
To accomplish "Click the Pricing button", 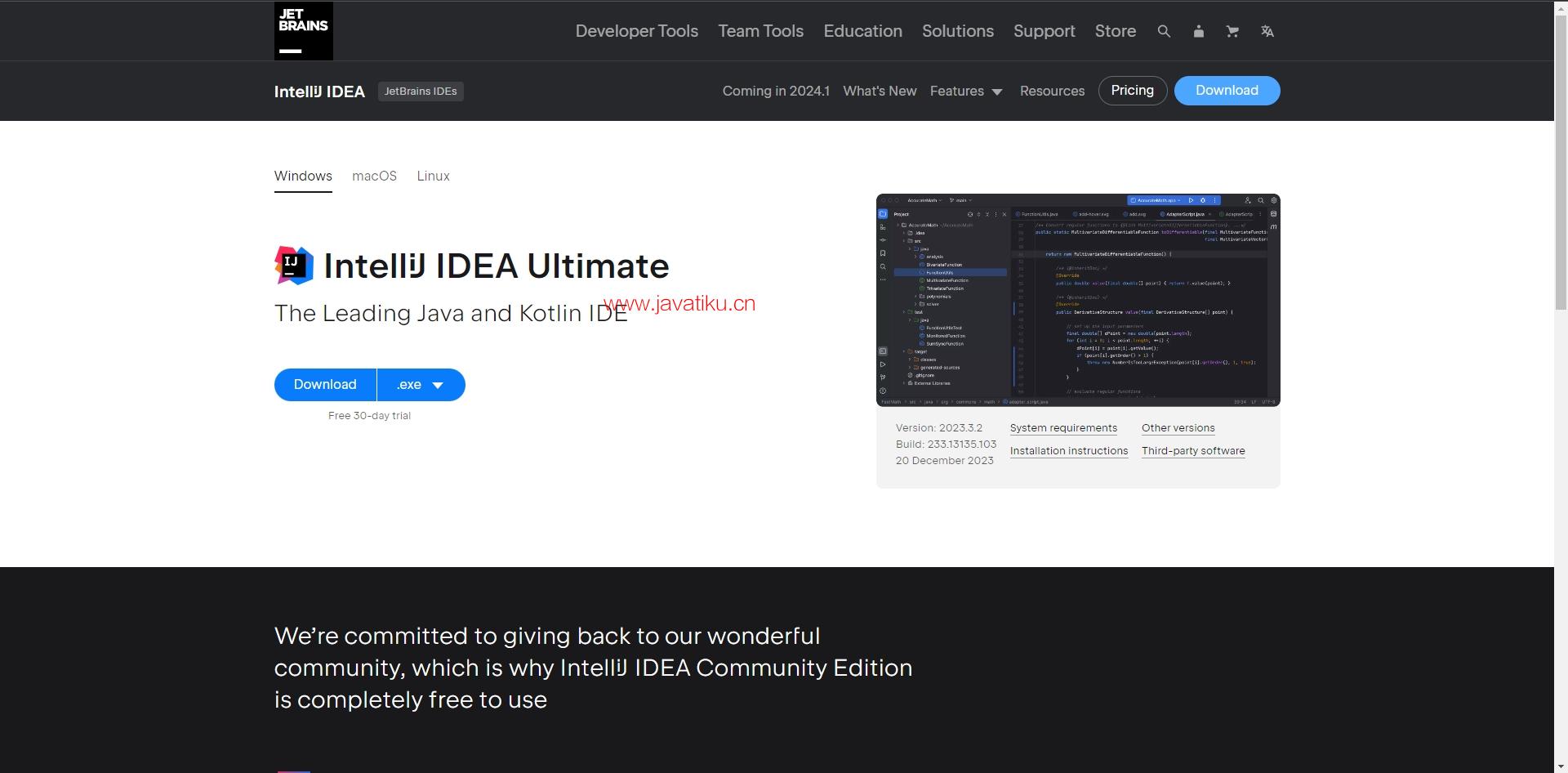I will pos(1132,91).
